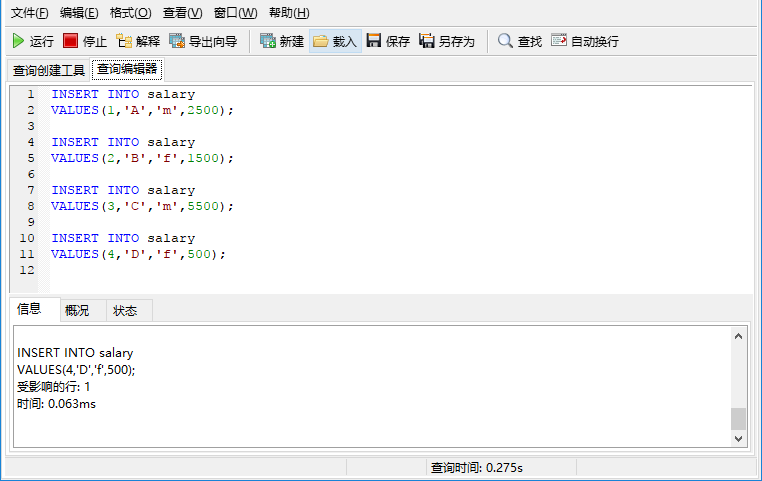Open the 文件(F) menu
This screenshot has height=481, width=762.
[x=30, y=13]
